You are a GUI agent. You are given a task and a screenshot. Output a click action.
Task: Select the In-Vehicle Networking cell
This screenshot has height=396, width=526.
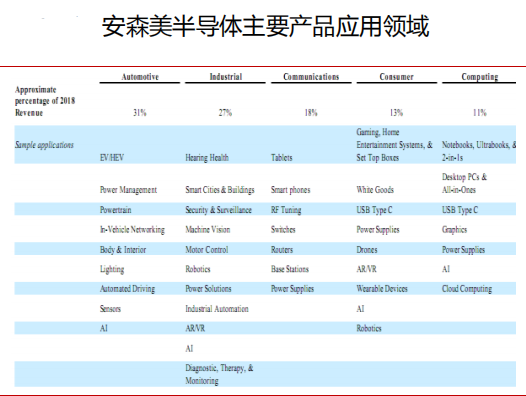click(x=132, y=230)
